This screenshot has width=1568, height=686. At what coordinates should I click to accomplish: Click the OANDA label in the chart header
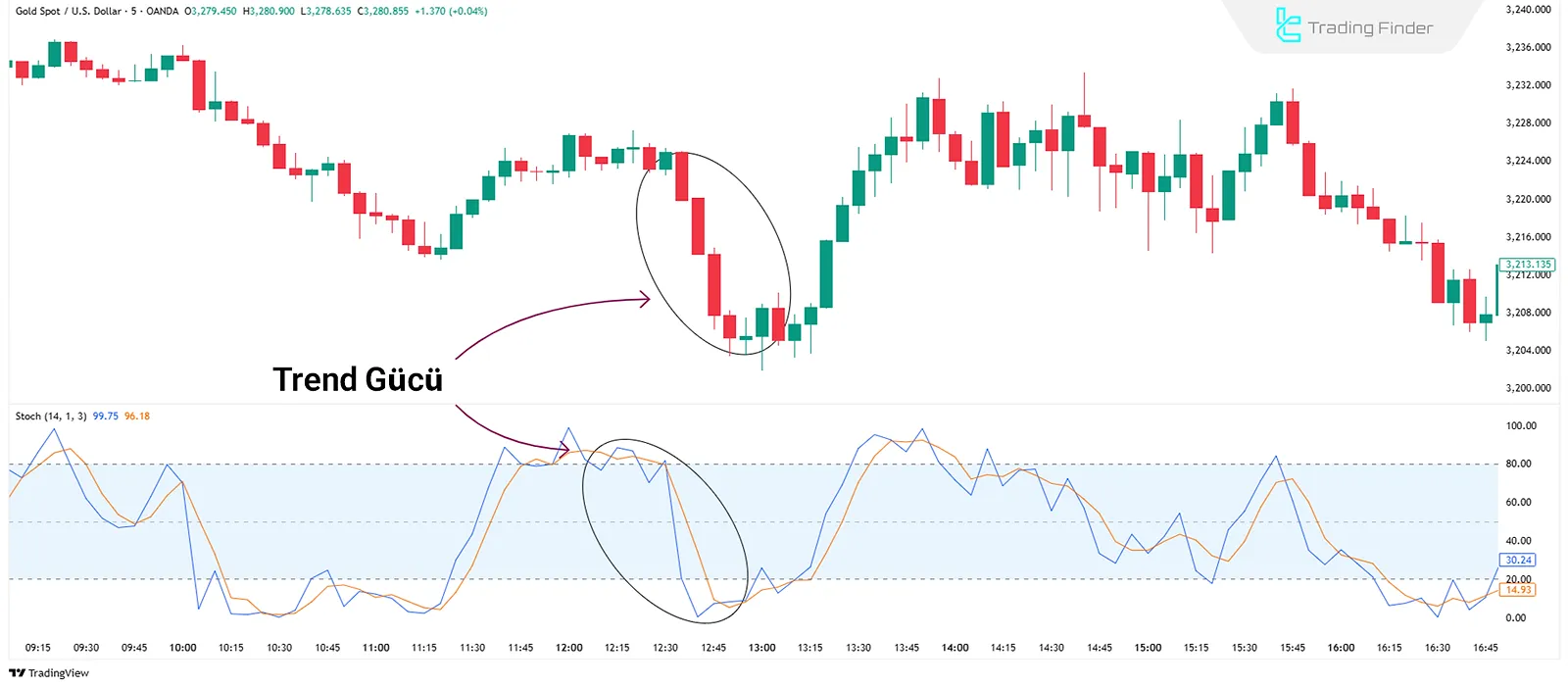(x=162, y=12)
